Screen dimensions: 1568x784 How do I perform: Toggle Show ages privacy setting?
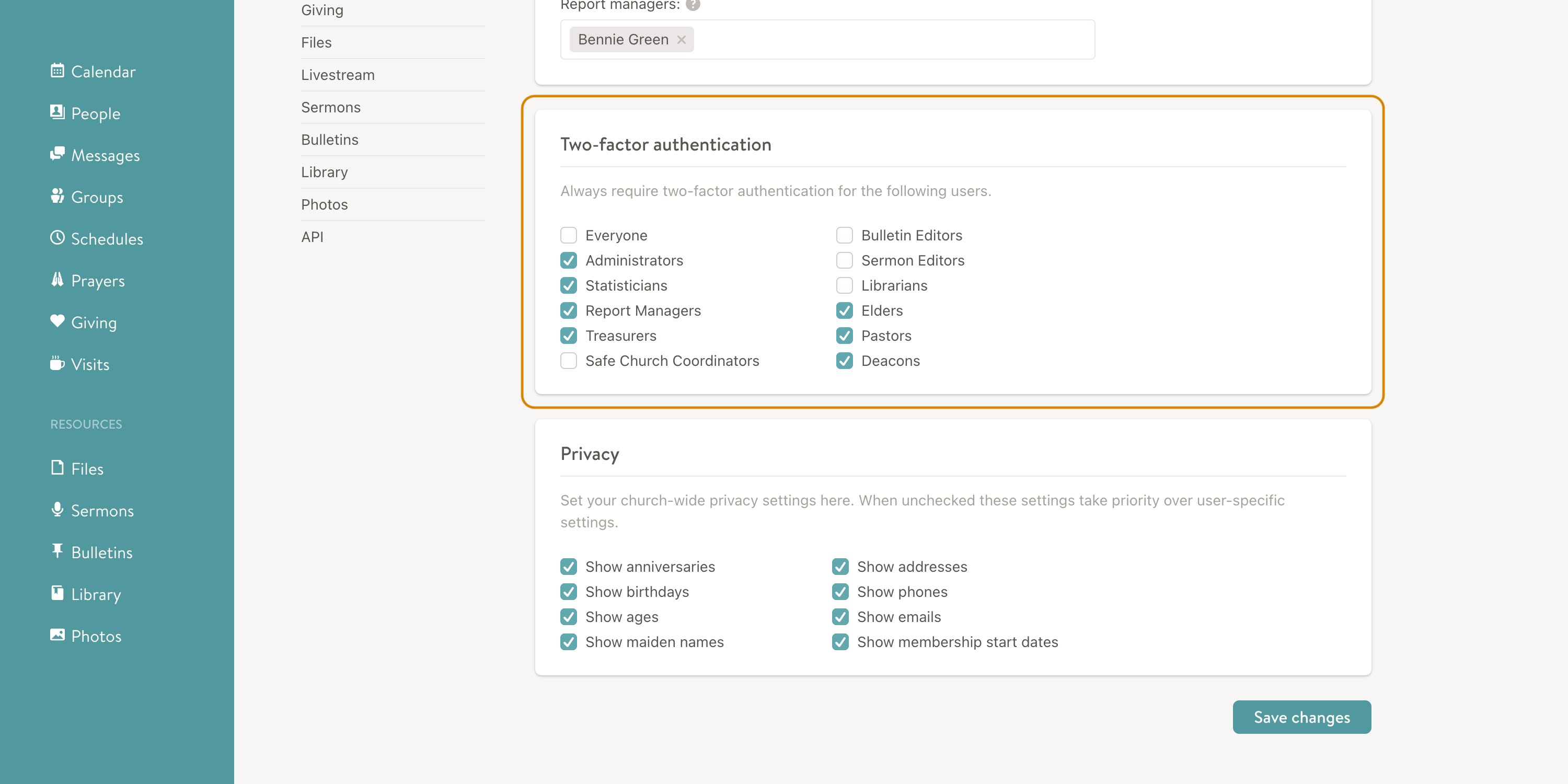coord(569,617)
